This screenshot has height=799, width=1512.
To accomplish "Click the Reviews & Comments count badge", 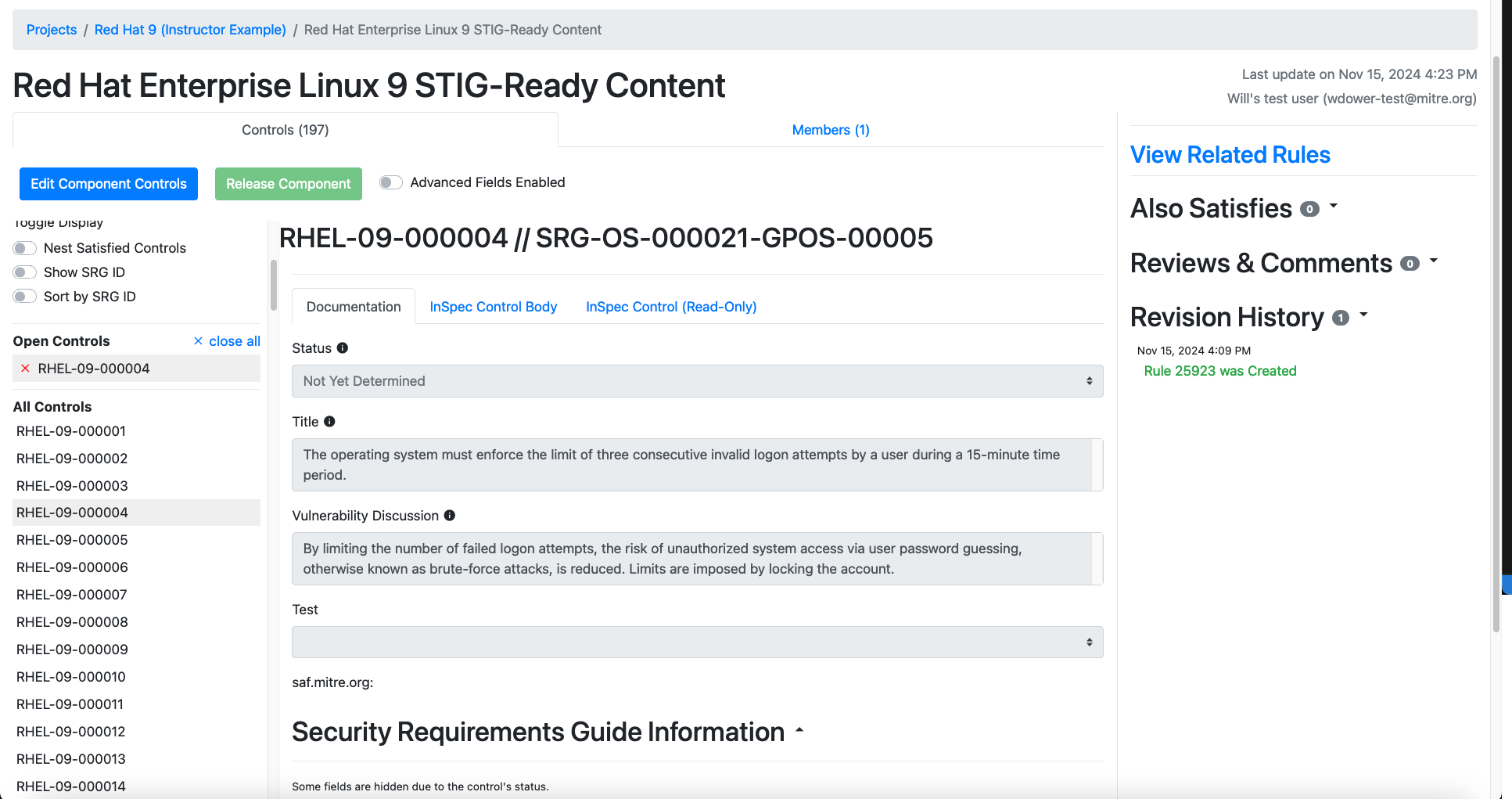I will tap(1409, 264).
